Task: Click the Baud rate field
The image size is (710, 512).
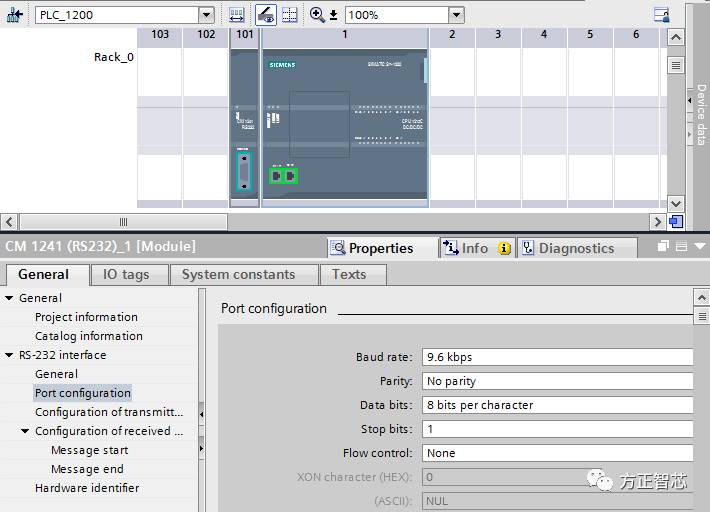Action: pyautogui.click(x=557, y=357)
